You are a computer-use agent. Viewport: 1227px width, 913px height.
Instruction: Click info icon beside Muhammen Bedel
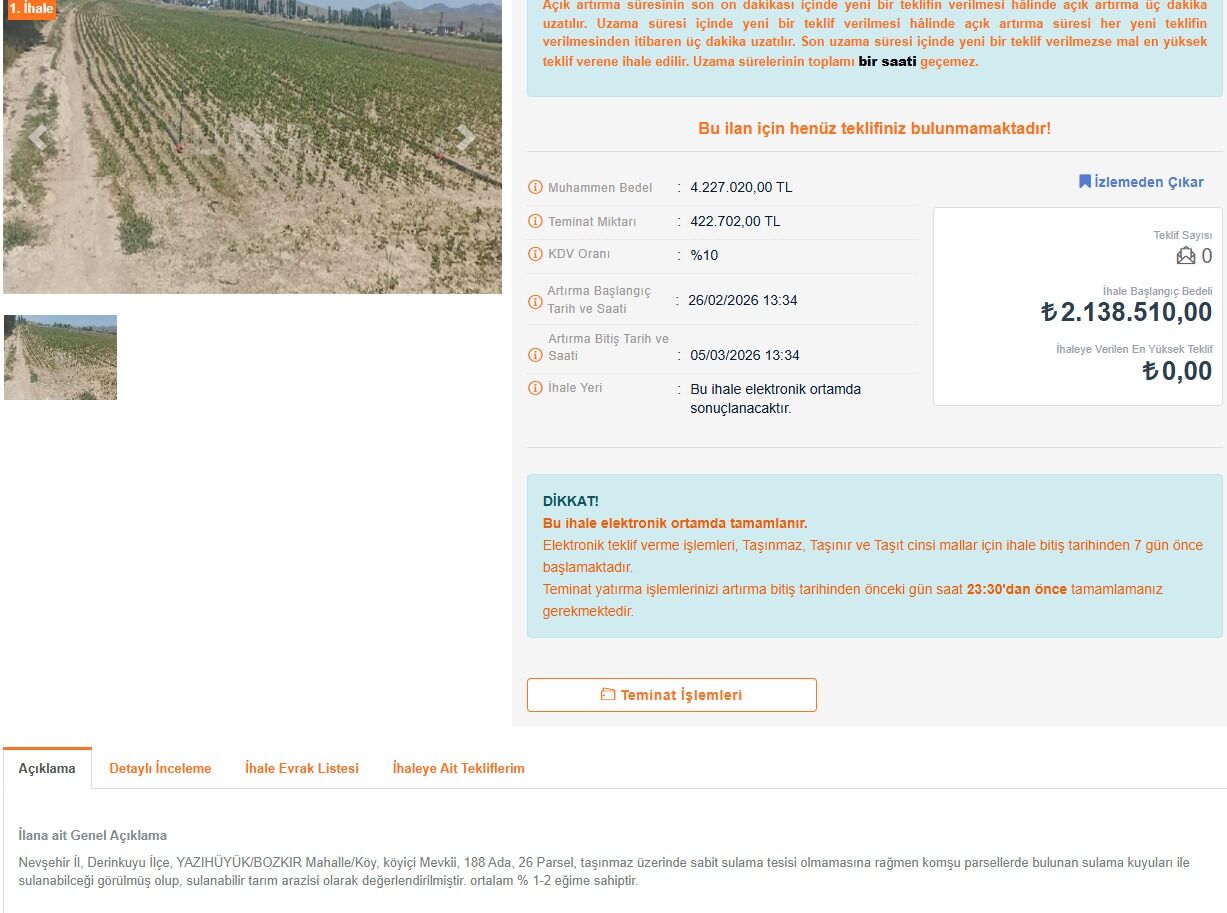(x=535, y=187)
